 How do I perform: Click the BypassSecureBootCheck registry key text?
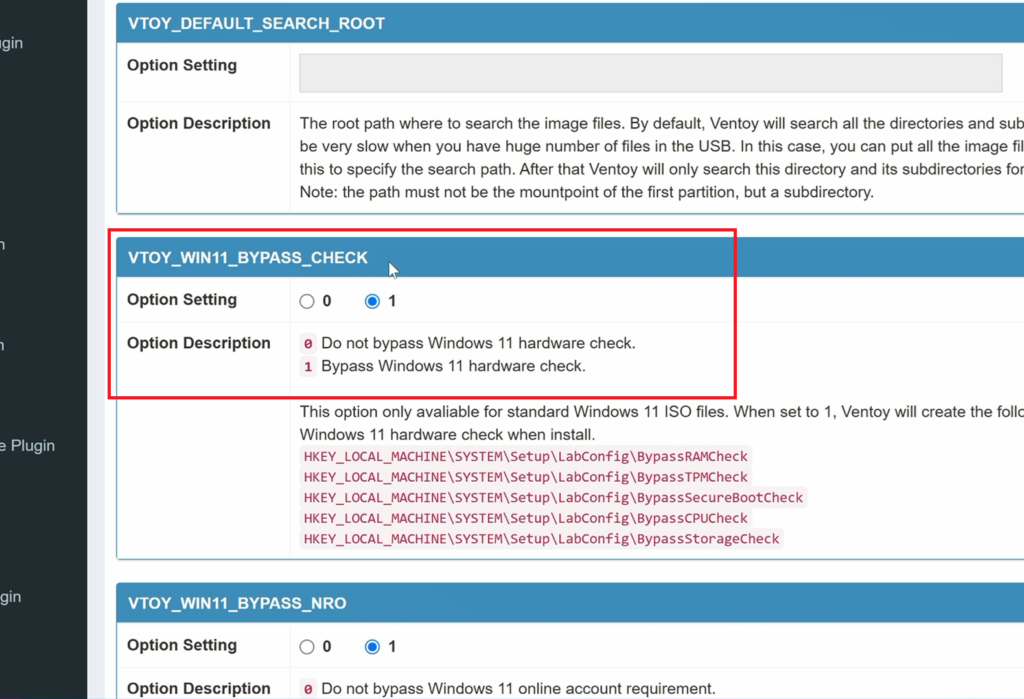[x=553, y=498]
